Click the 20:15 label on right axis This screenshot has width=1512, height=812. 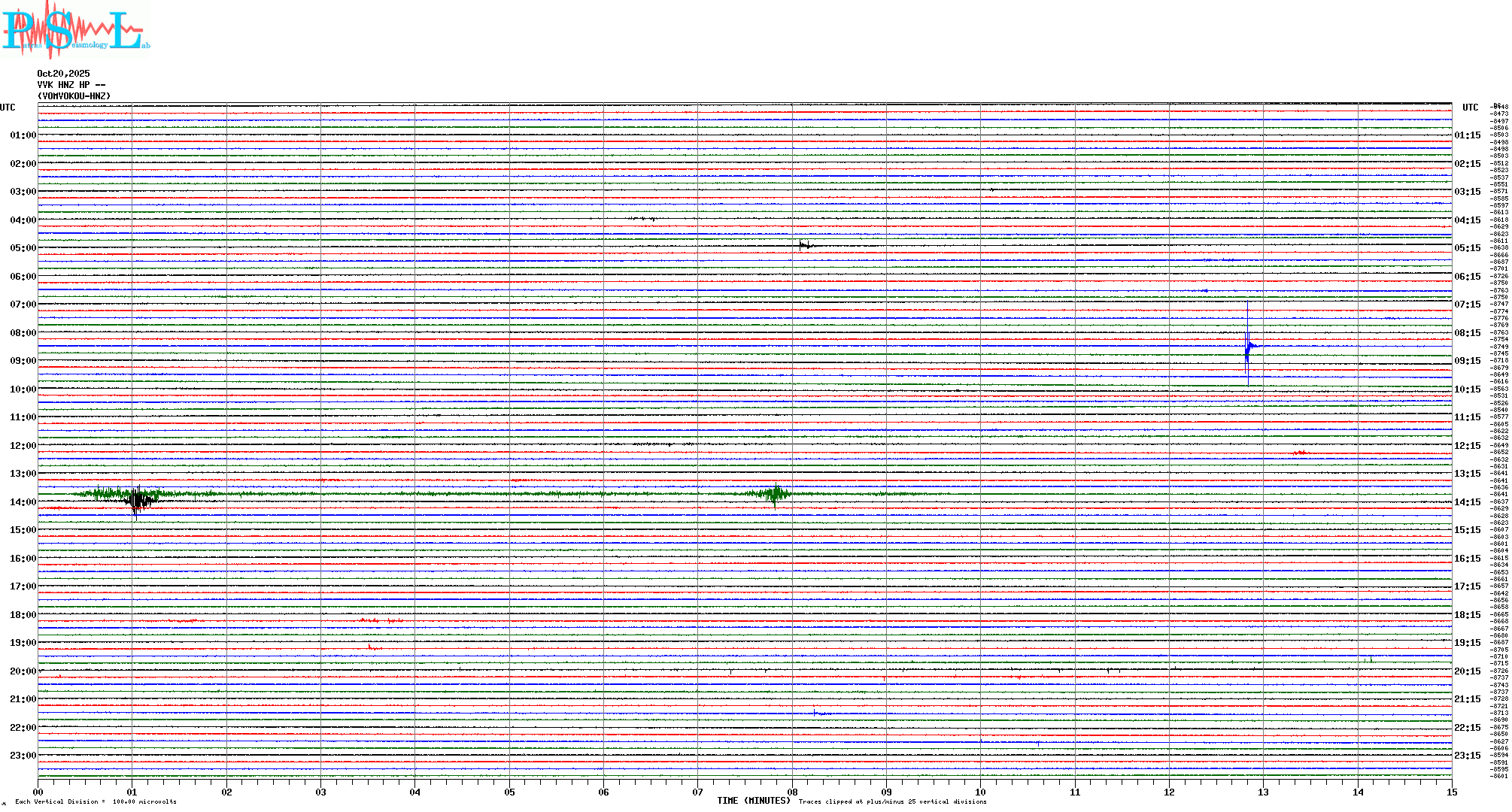click(x=1467, y=671)
